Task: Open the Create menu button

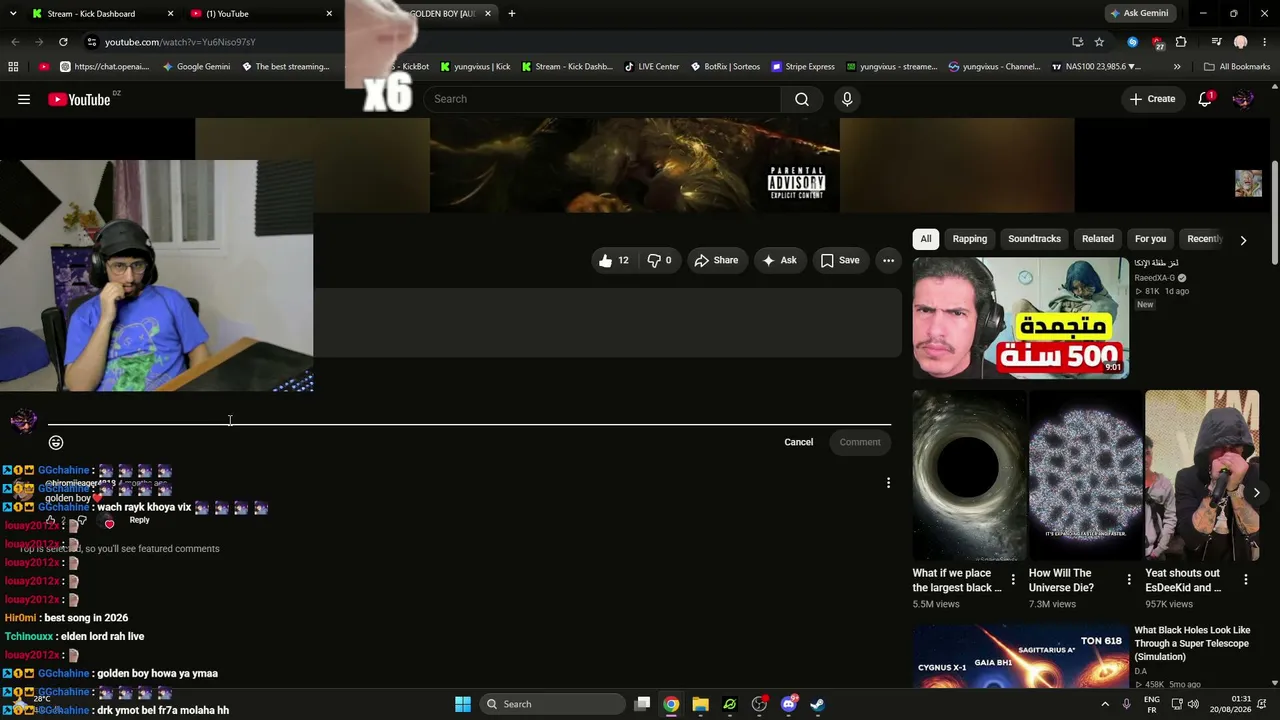Action: pos(1152,99)
